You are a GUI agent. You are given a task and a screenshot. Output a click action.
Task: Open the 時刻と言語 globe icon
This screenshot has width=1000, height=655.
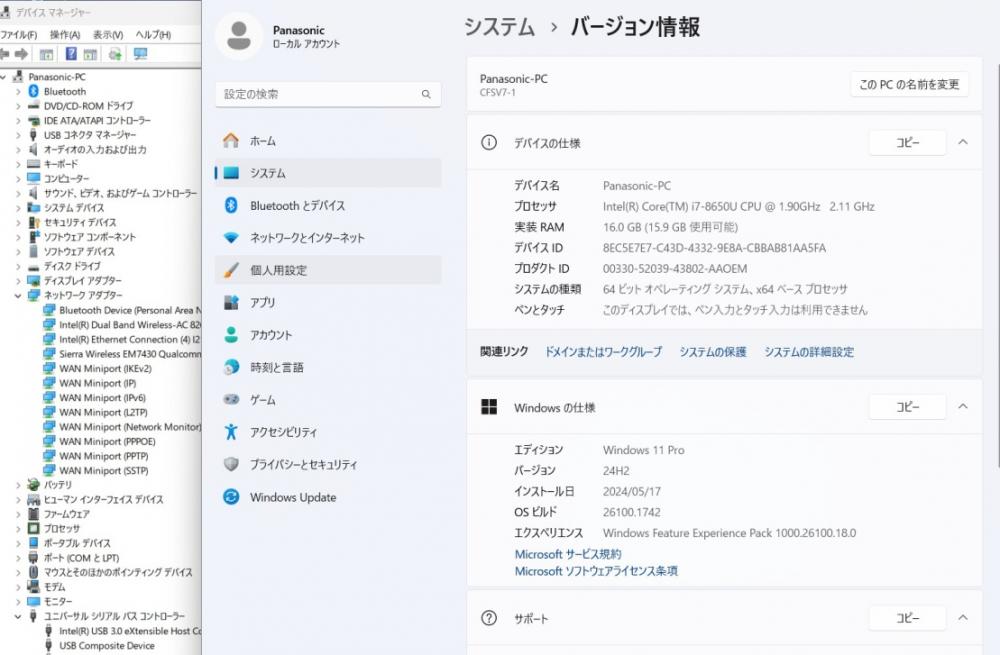point(231,367)
